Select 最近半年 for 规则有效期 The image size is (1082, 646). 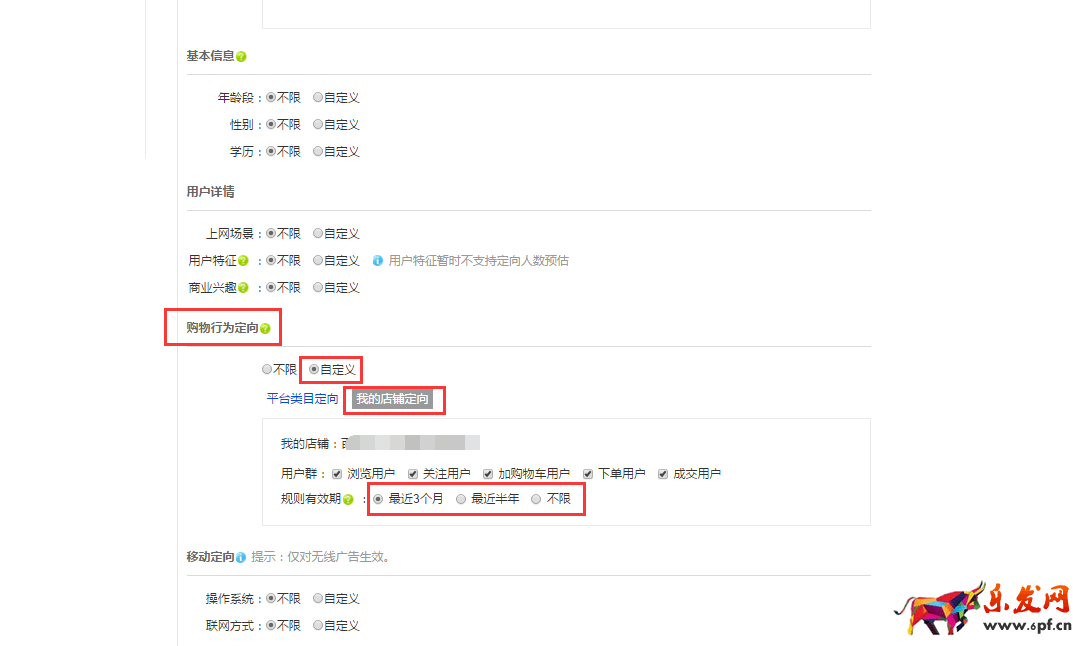pos(461,499)
